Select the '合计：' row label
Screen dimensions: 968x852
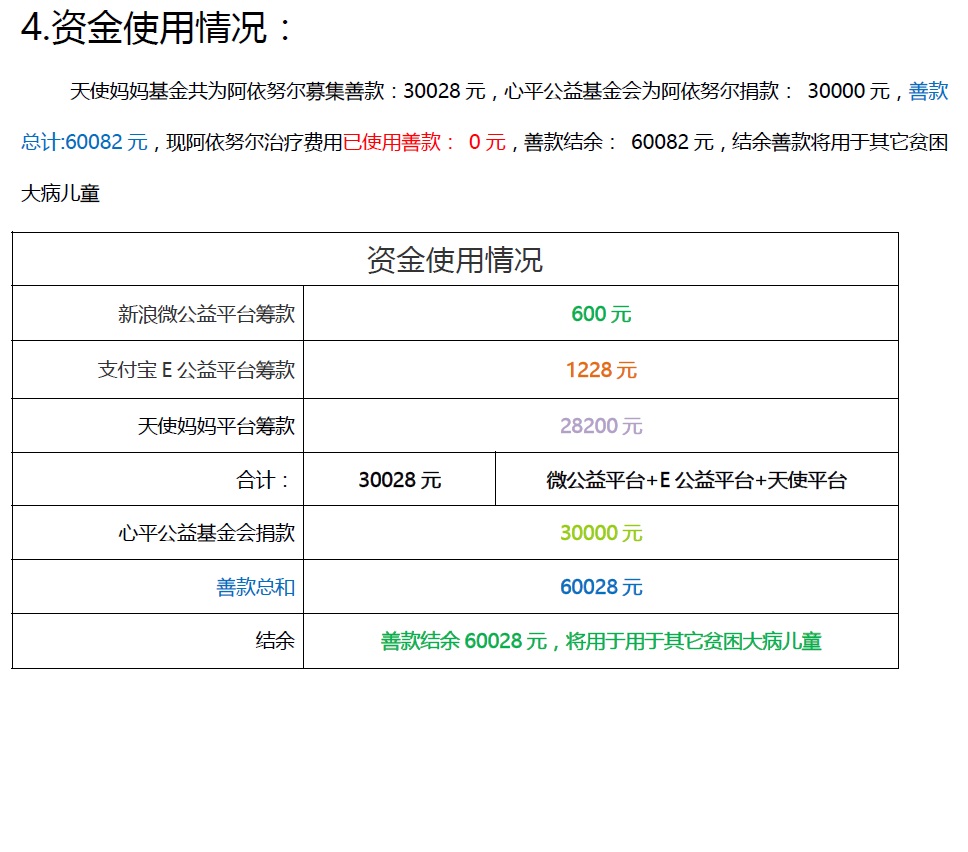point(264,480)
